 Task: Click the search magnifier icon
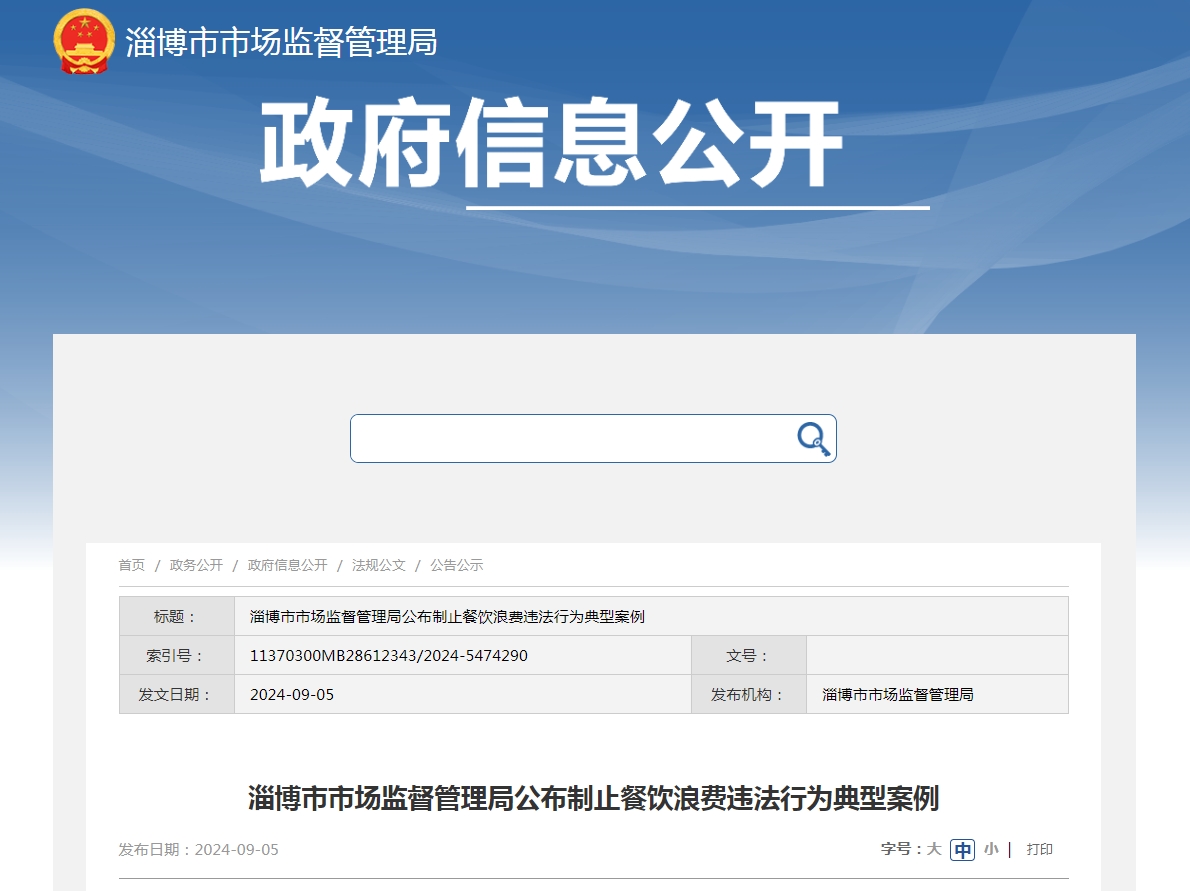pos(814,439)
